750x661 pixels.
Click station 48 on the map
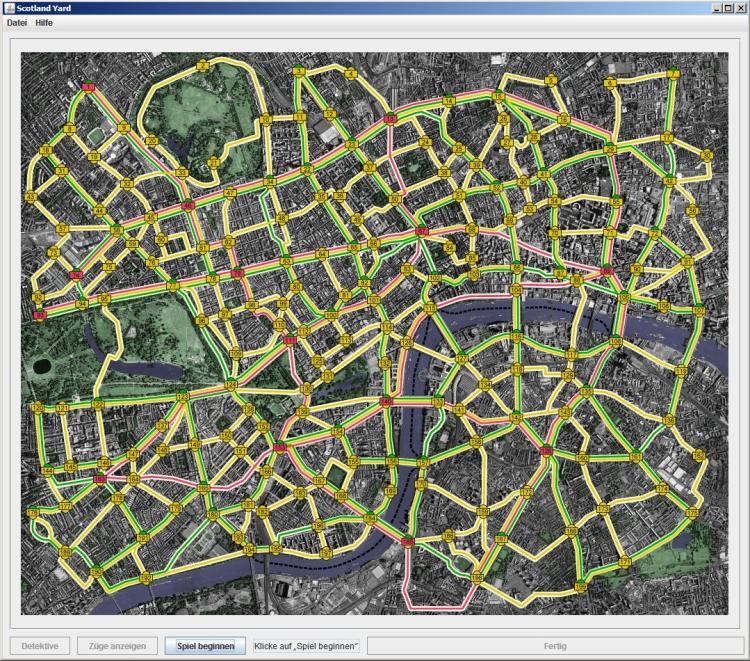pyautogui.click(x=282, y=218)
